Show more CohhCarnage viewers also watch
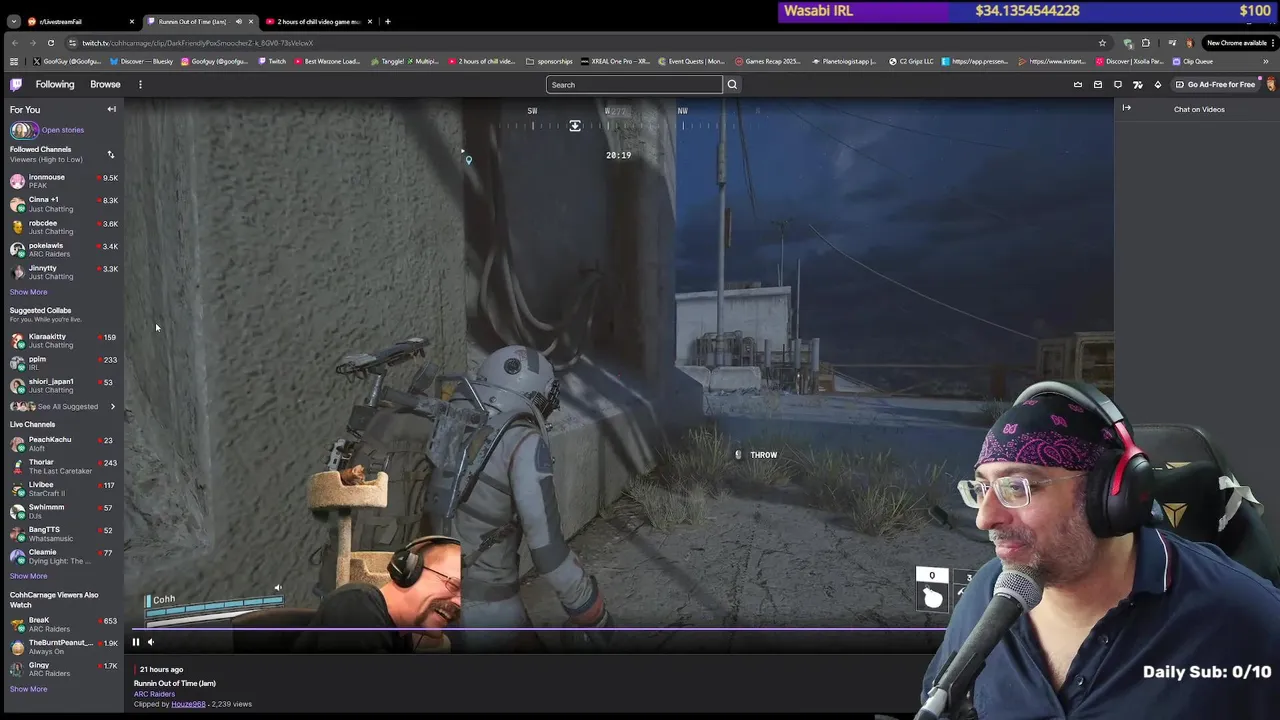The image size is (1280, 720). (28, 689)
